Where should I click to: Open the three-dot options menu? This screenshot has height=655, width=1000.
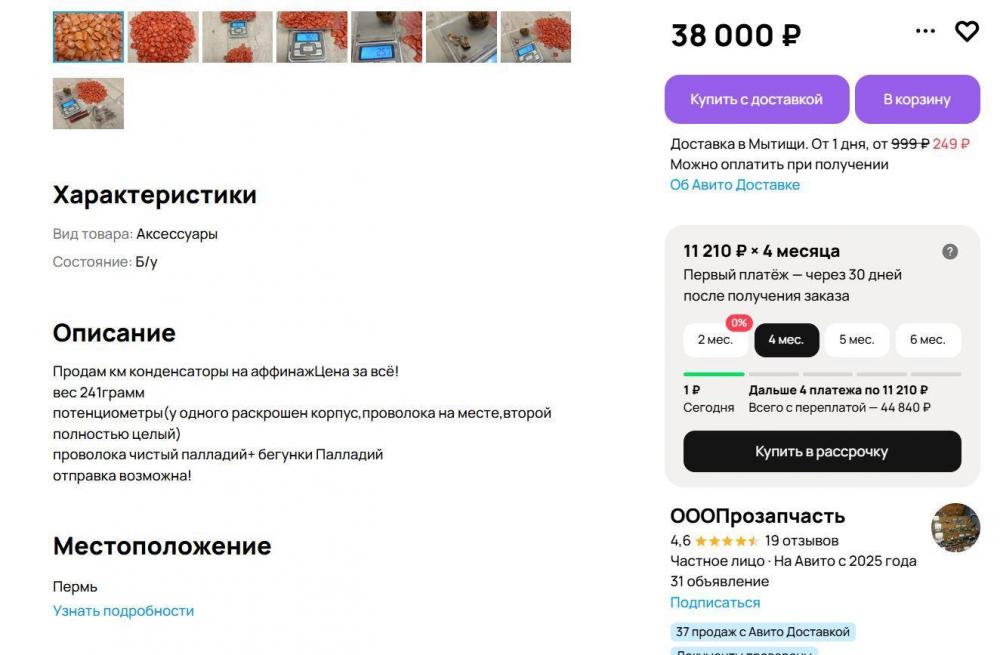pos(923,31)
